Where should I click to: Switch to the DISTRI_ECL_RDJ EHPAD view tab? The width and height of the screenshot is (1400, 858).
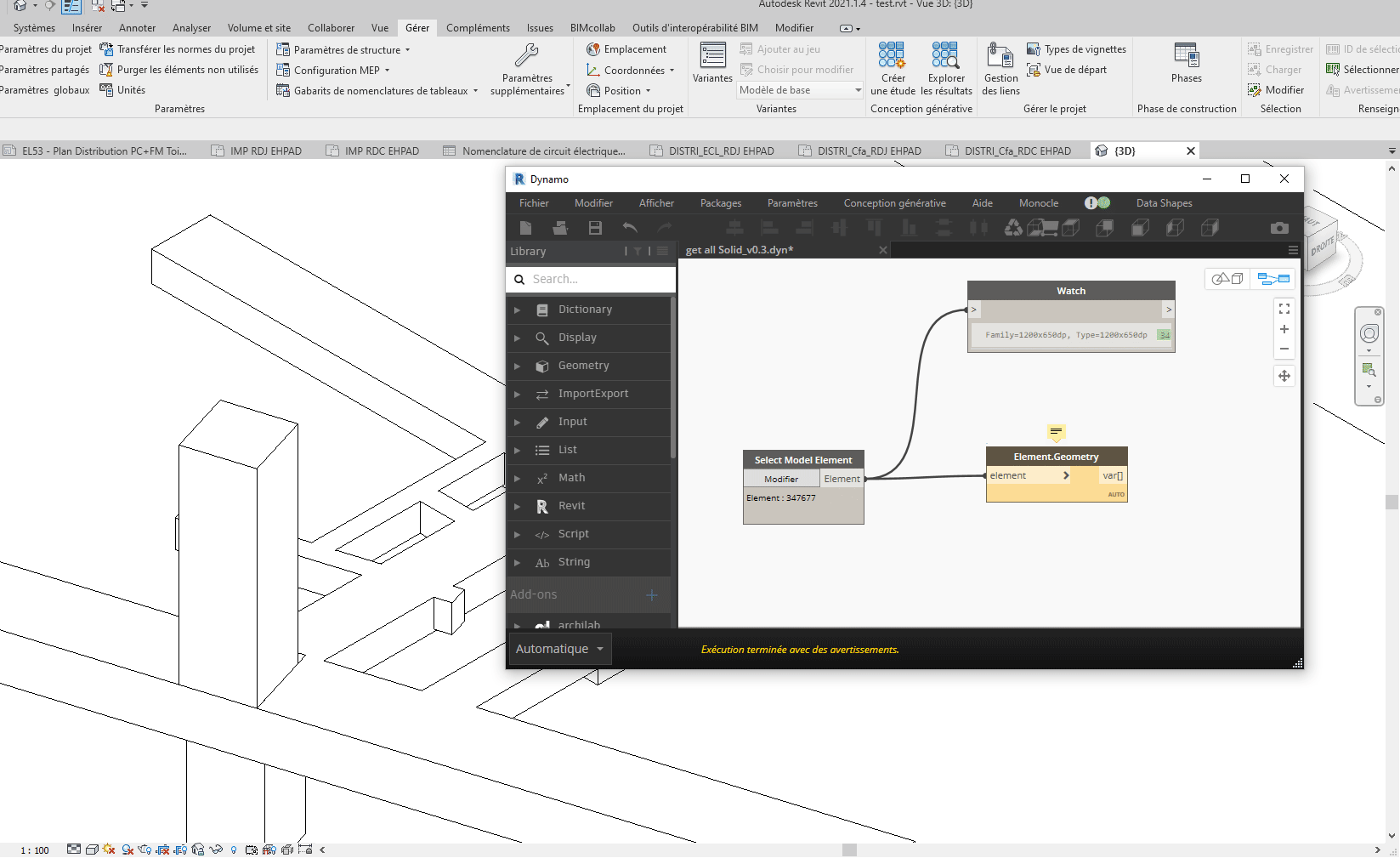[720, 151]
